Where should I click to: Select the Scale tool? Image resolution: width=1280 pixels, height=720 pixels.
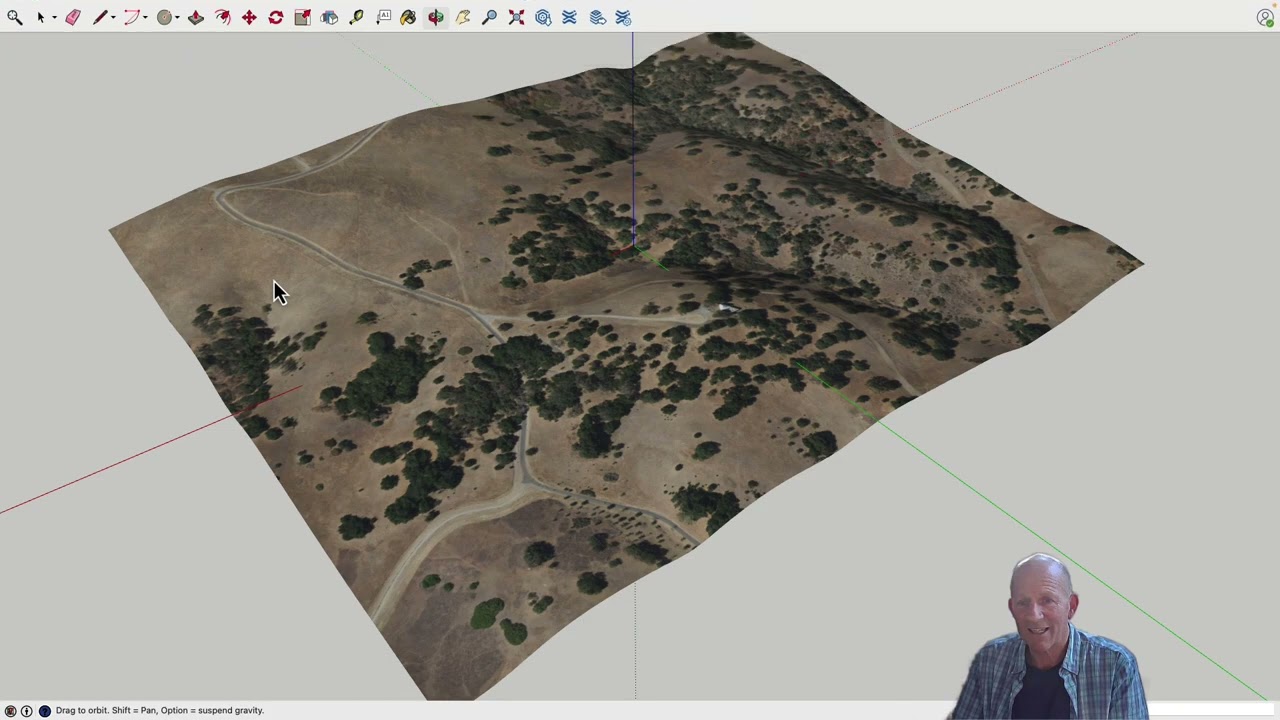(302, 17)
